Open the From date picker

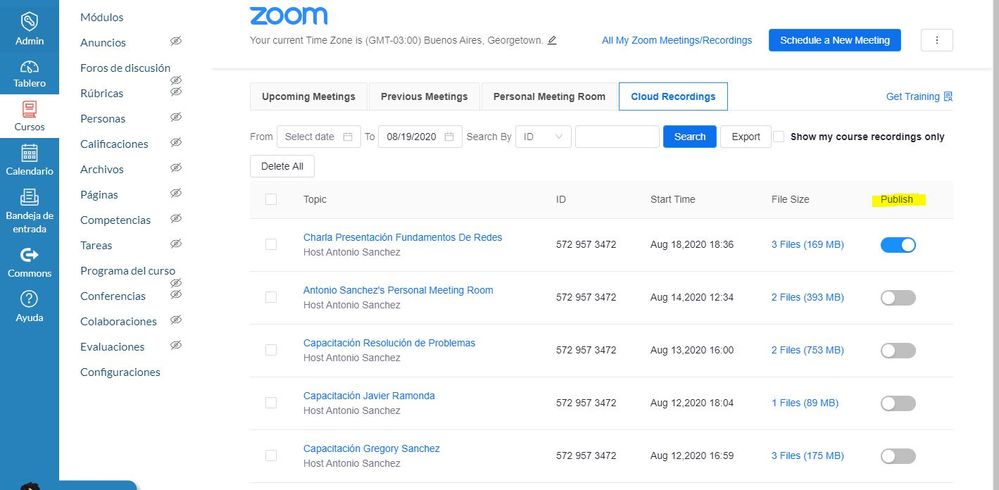pos(318,137)
